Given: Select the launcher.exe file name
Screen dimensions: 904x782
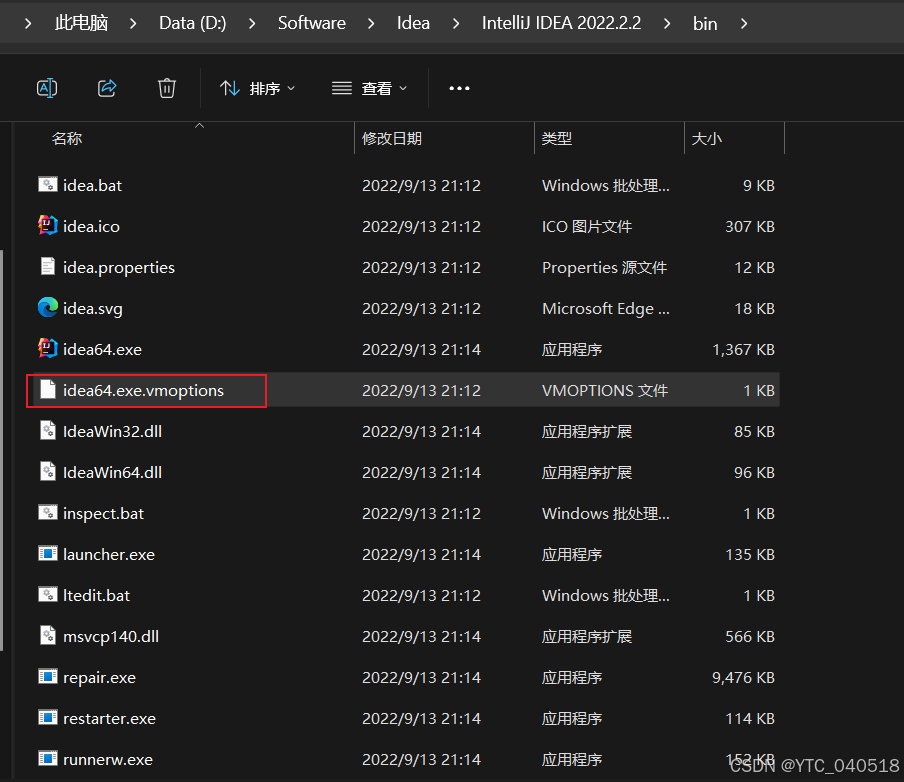Looking at the screenshot, I should coord(109,554).
